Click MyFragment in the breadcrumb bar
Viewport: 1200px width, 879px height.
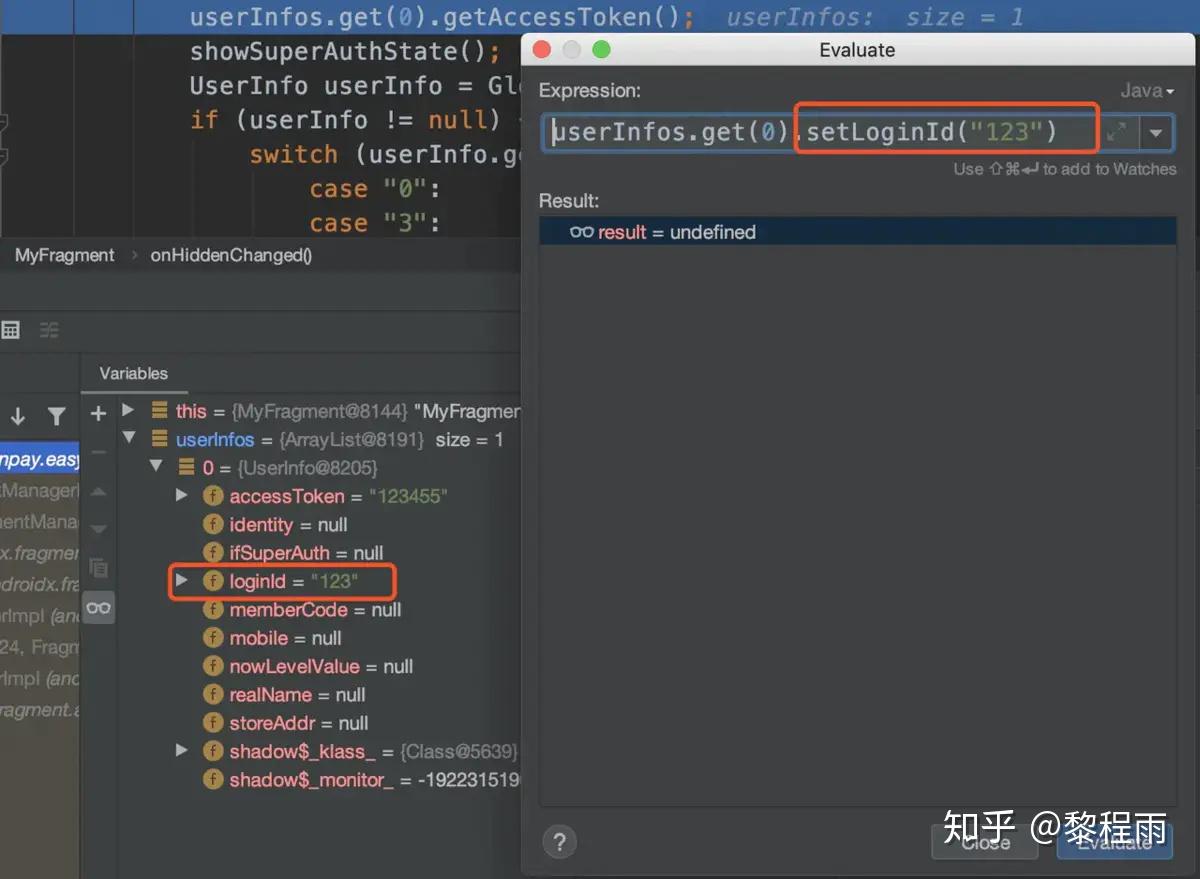(63, 255)
